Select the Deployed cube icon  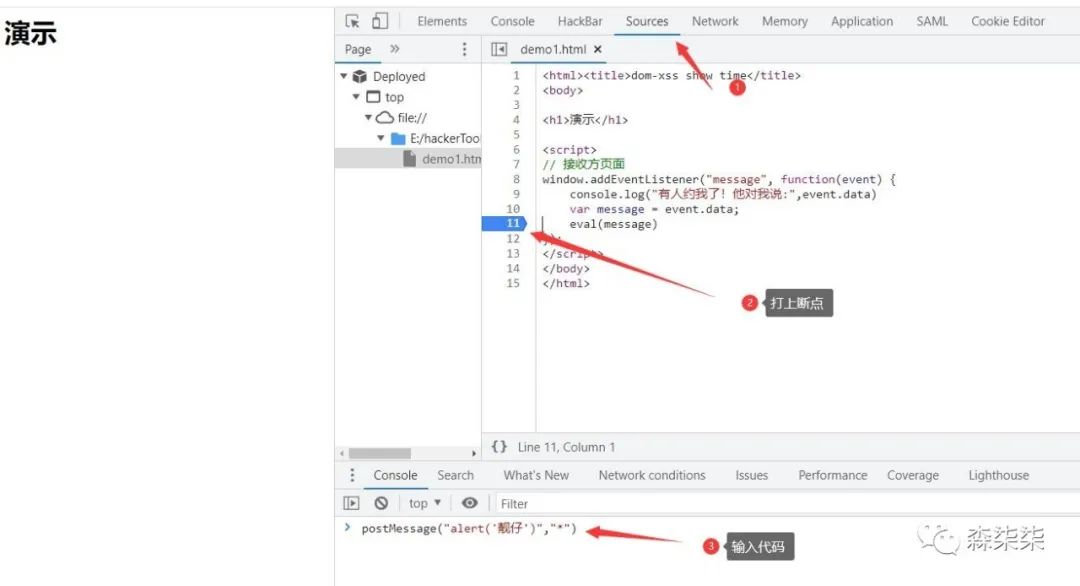[x=360, y=76]
